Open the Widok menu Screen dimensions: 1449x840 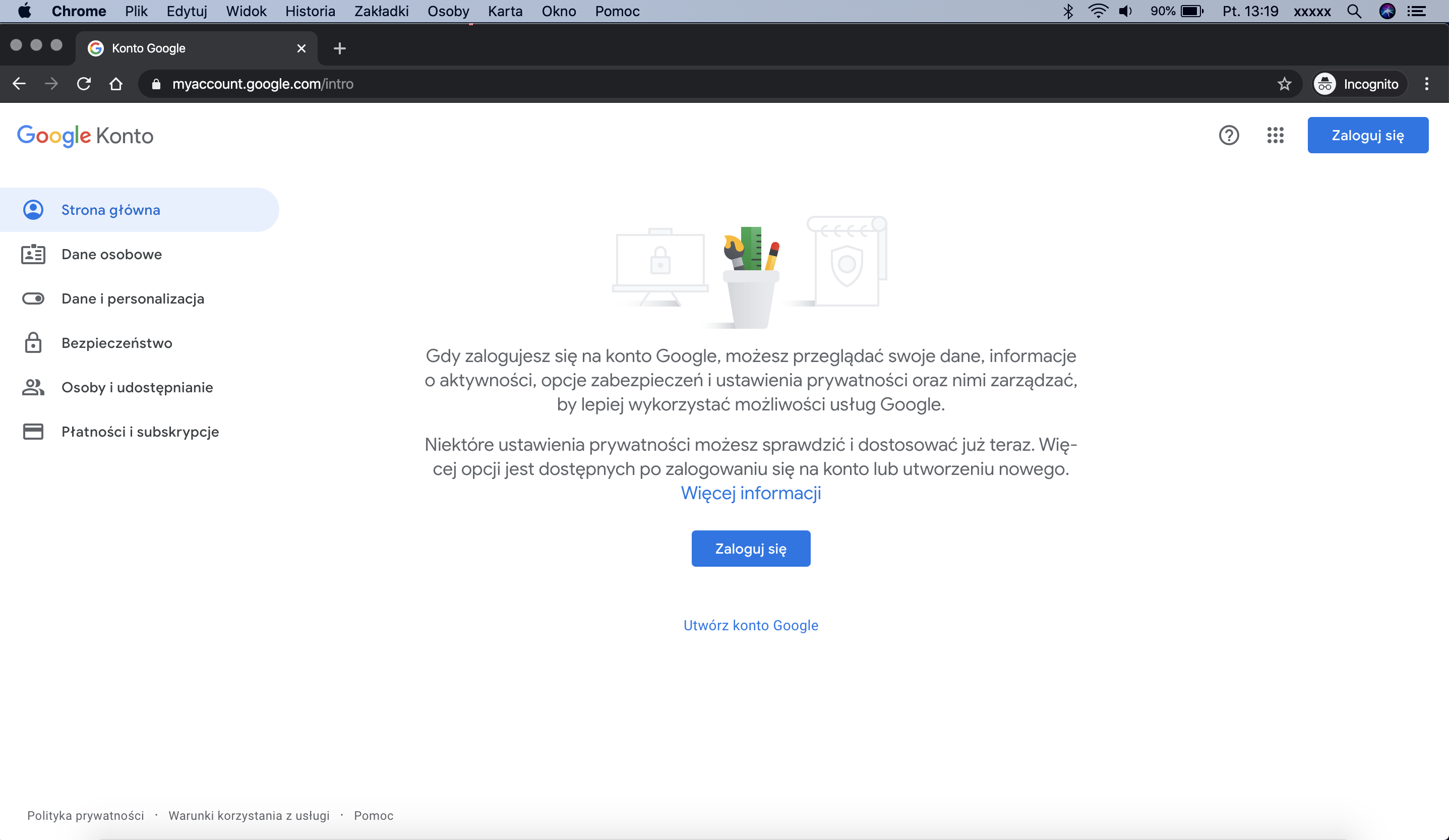coord(246,11)
